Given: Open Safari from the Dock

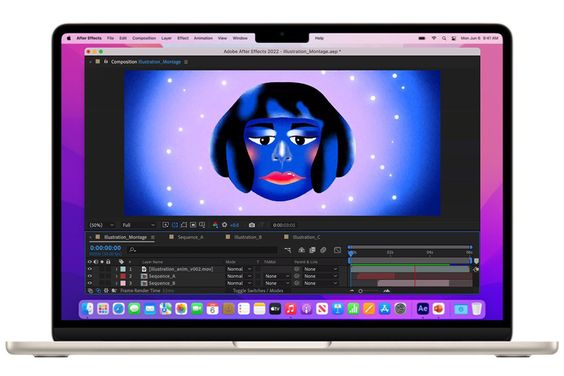Looking at the screenshot, I should (118, 309).
